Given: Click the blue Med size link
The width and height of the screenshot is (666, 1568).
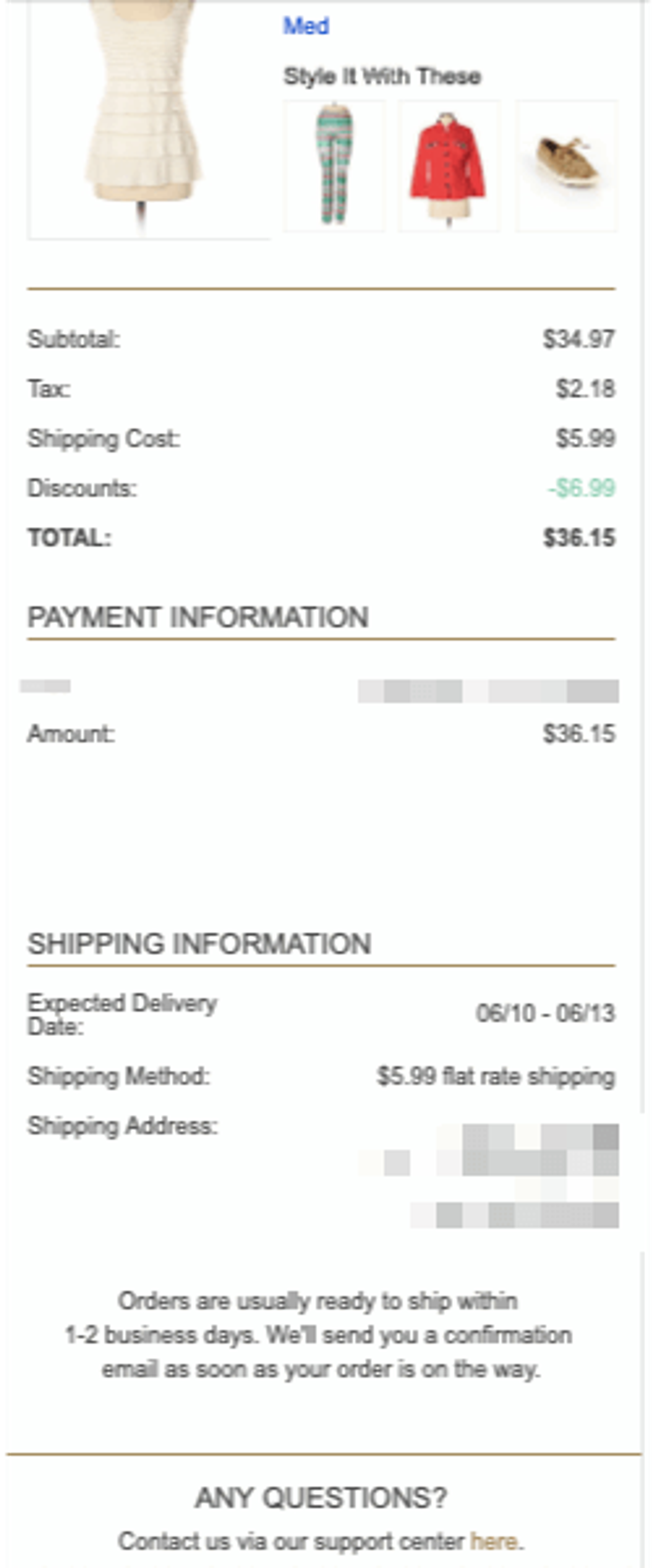Looking at the screenshot, I should pyautogui.click(x=307, y=26).
